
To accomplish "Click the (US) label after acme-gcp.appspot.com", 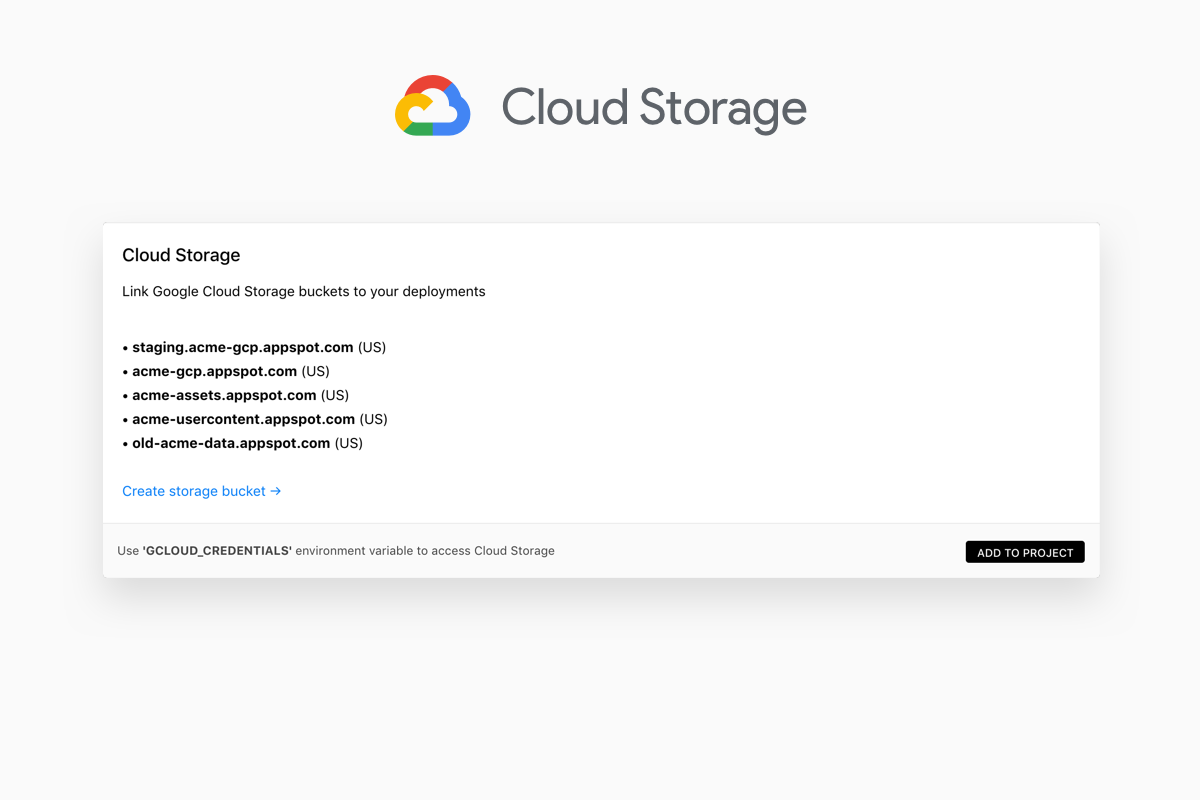I will pyautogui.click(x=315, y=371).
